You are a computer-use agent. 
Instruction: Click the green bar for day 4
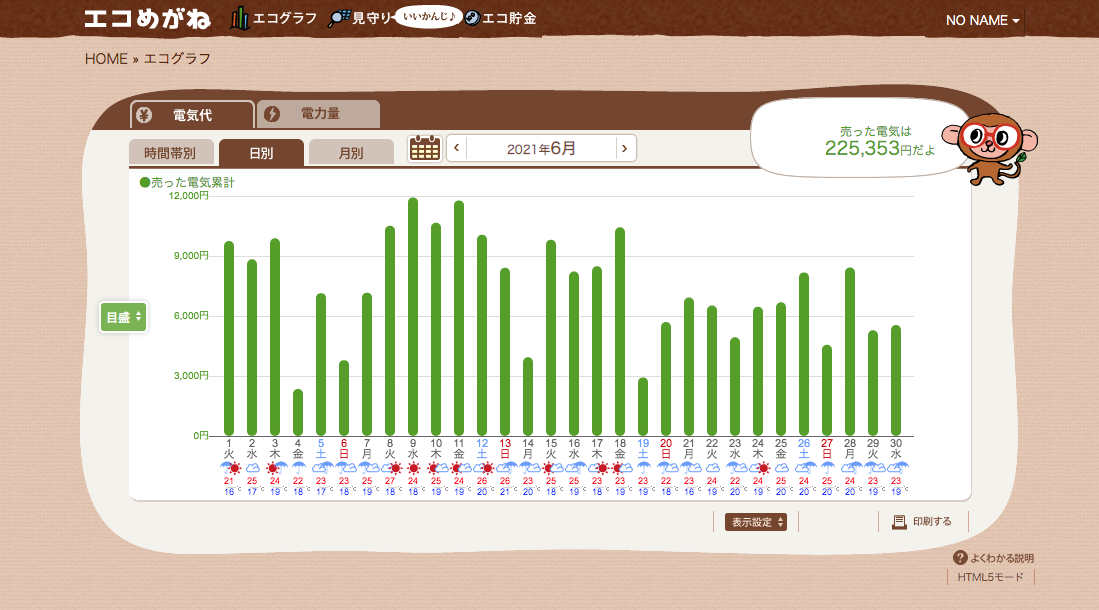pyautogui.click(x=298, y=412)
